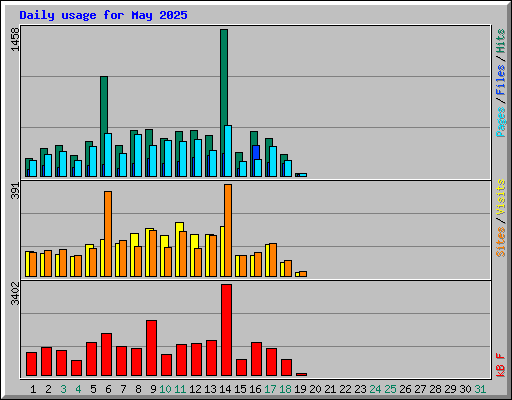Select the red KB bar for day 4
This screenshot has width=512, height=400.
76,368
